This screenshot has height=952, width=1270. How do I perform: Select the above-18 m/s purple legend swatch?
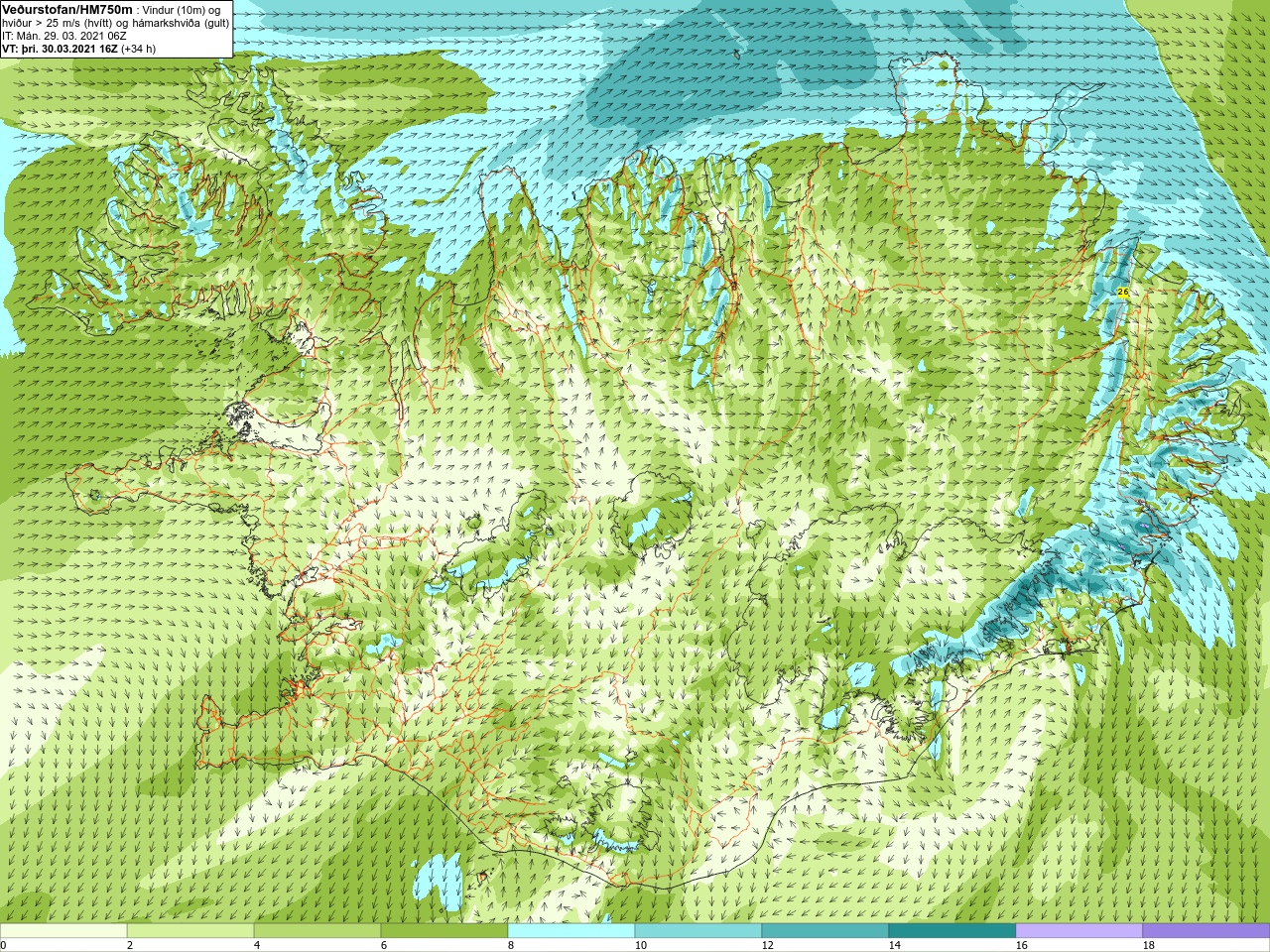pyautogui.click(x=1206, y=931)
